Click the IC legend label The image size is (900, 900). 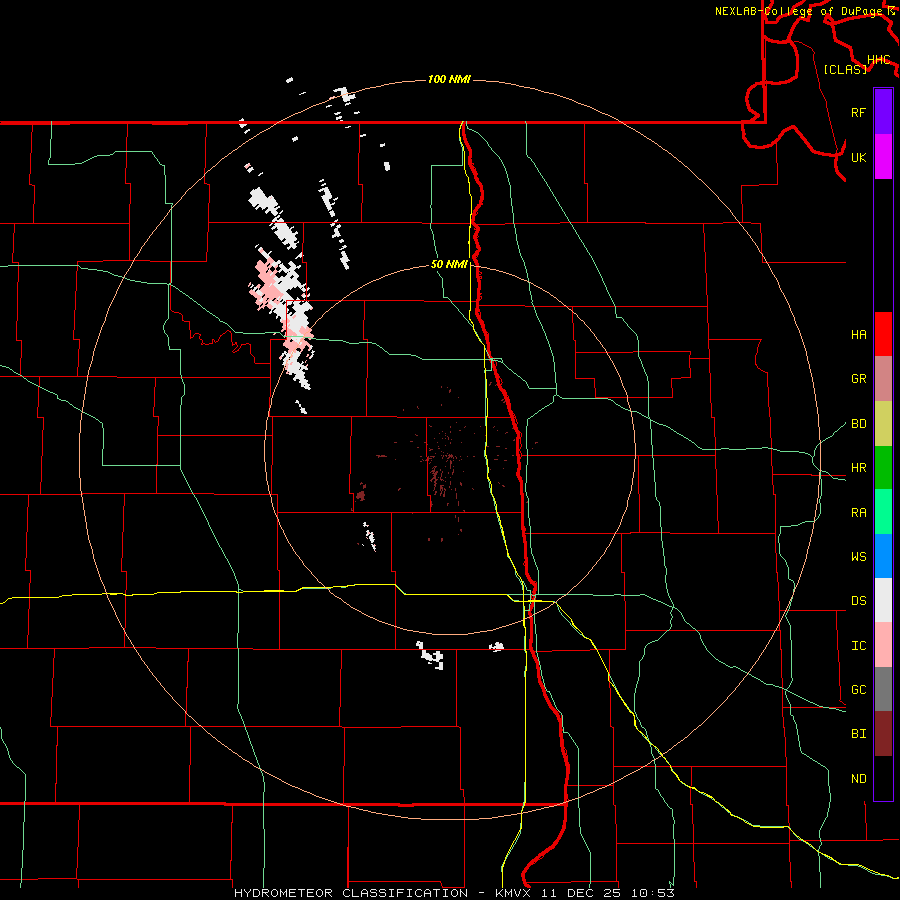(858, 646)
